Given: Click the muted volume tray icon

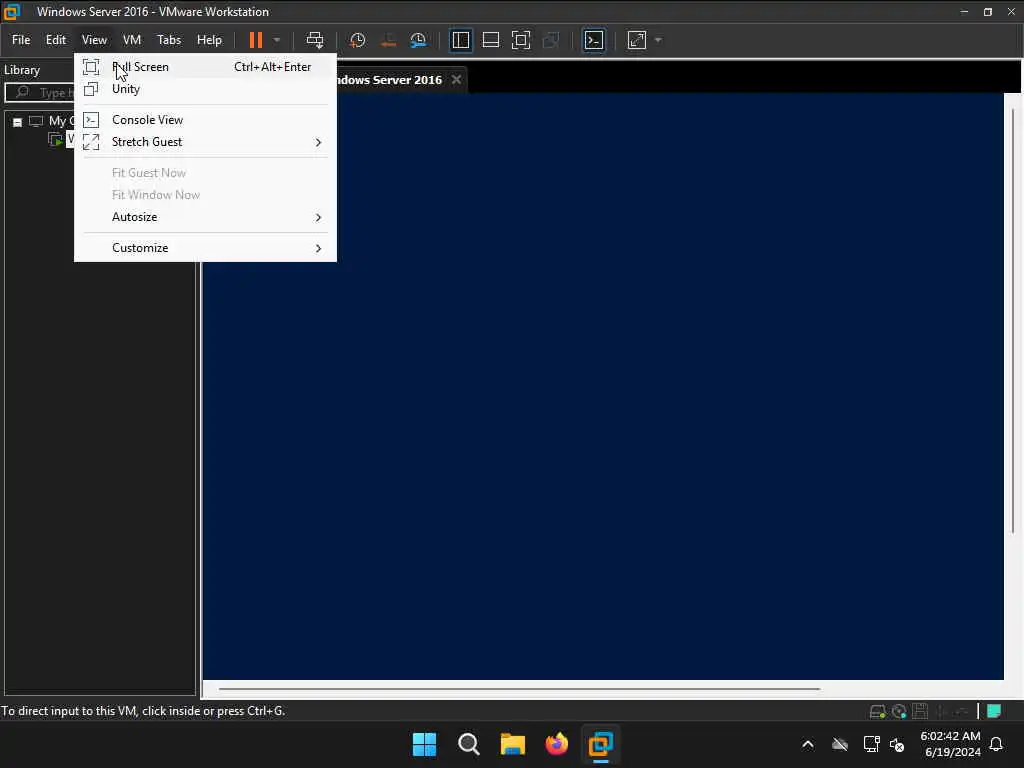Looking at the screenshot, I should pyautogui.click(x=897, y=744).
